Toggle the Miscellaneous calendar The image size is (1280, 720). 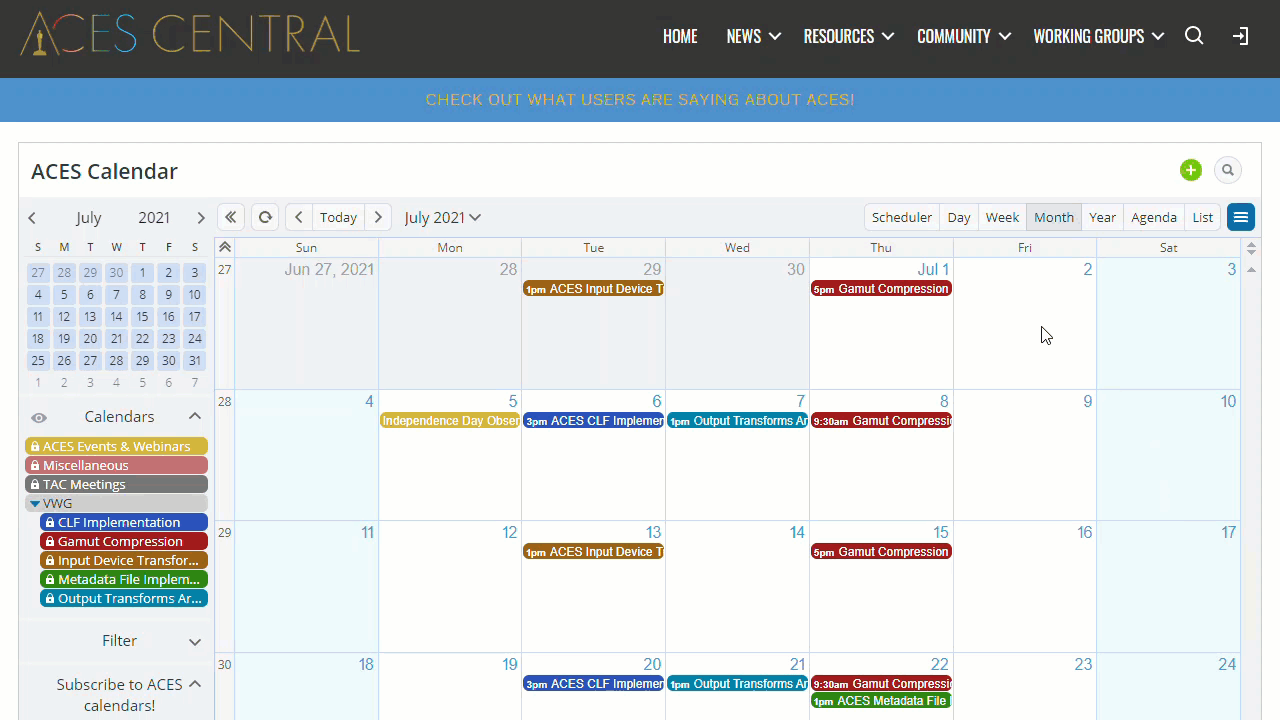point(116,465)
